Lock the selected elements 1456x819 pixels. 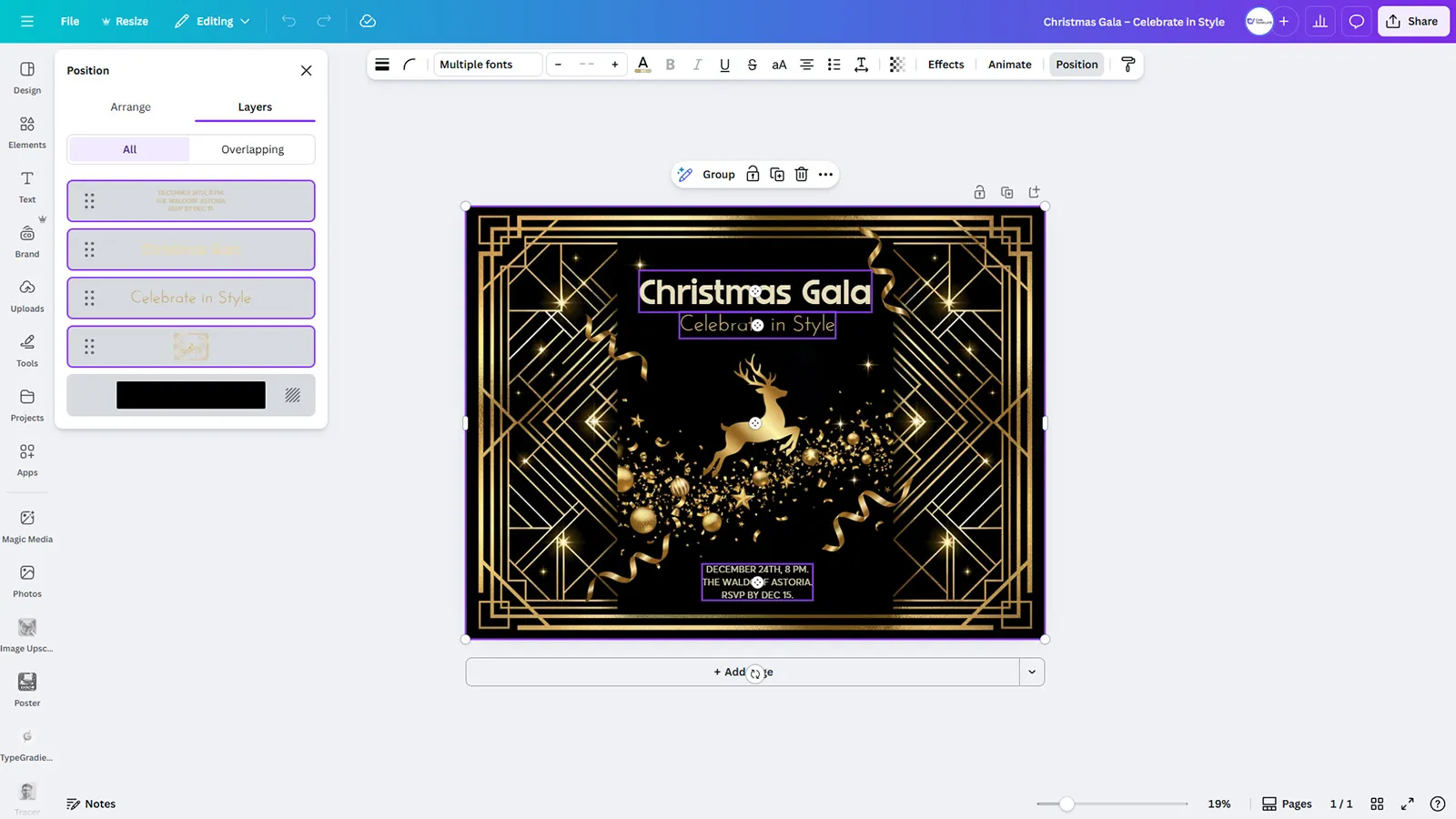(x=753, y=175)
